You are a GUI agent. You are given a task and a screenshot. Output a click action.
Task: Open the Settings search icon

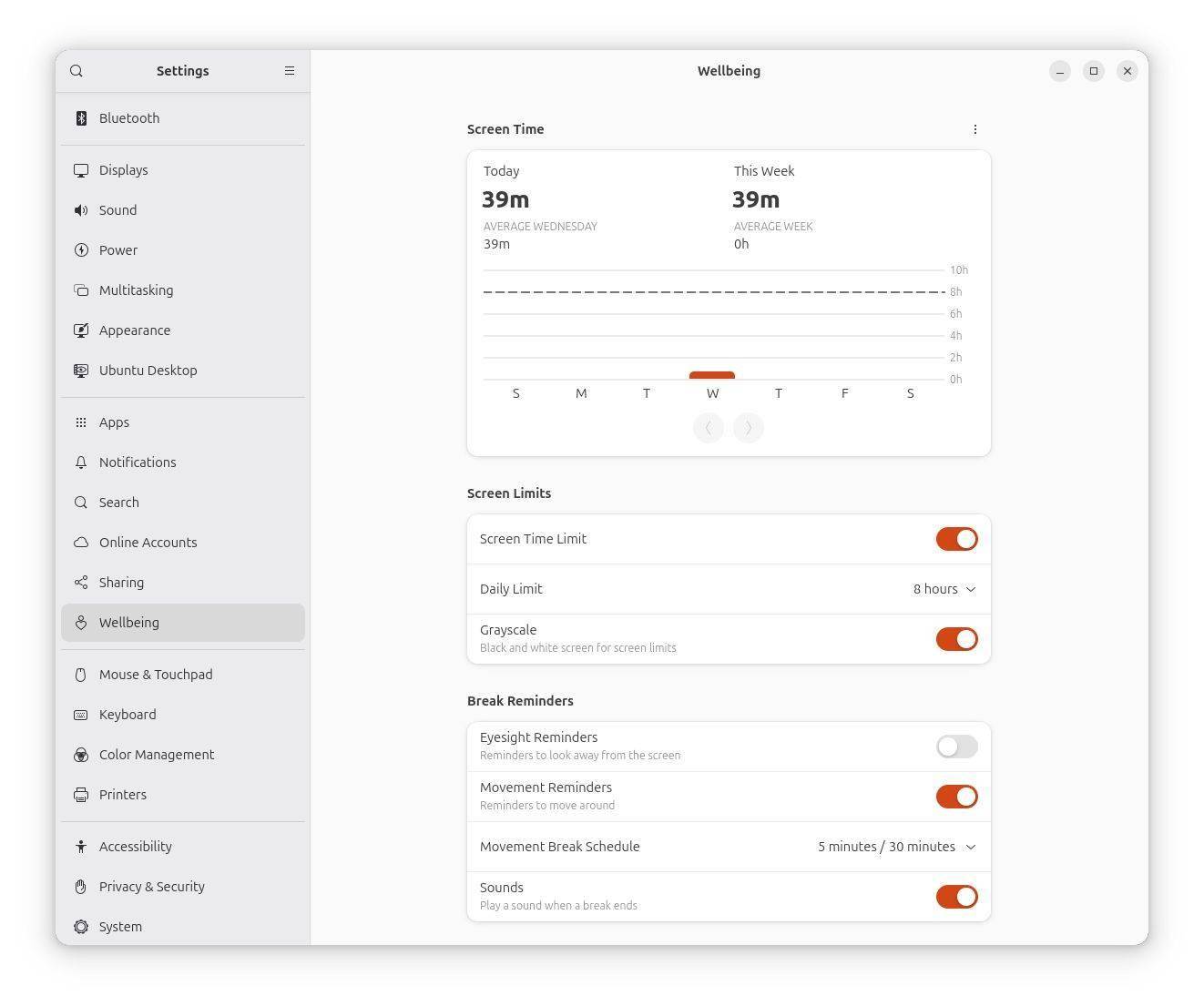pos(77,71)
